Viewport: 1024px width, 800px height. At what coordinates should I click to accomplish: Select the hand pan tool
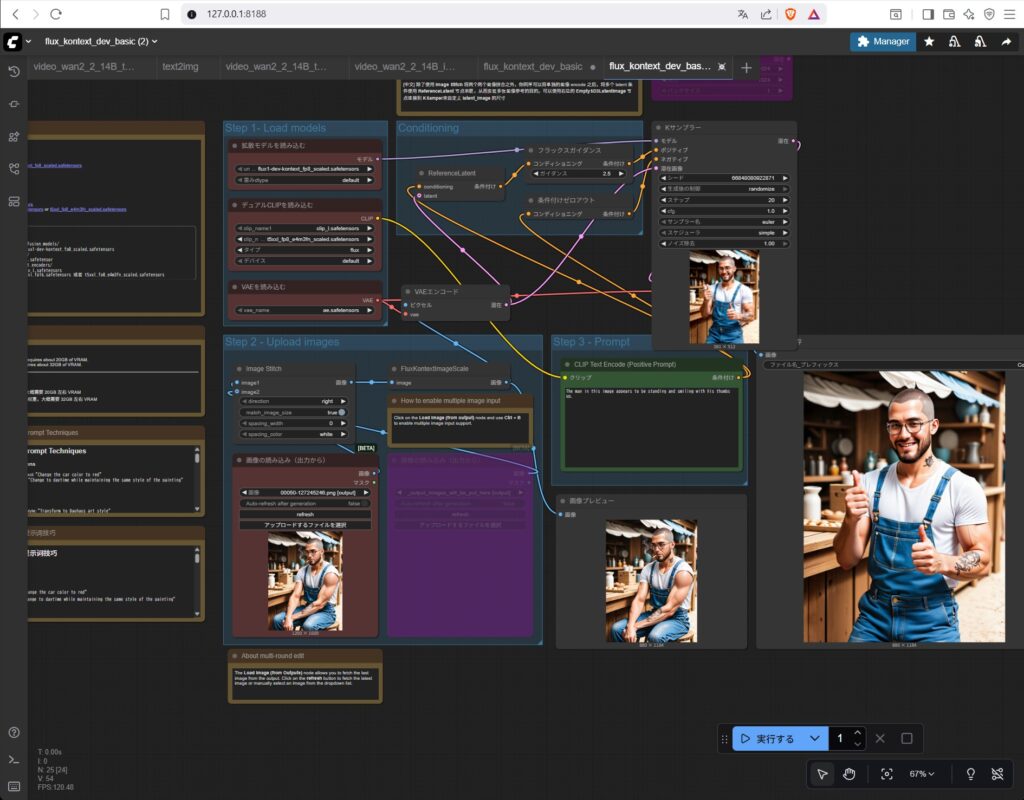pos(849,774)
